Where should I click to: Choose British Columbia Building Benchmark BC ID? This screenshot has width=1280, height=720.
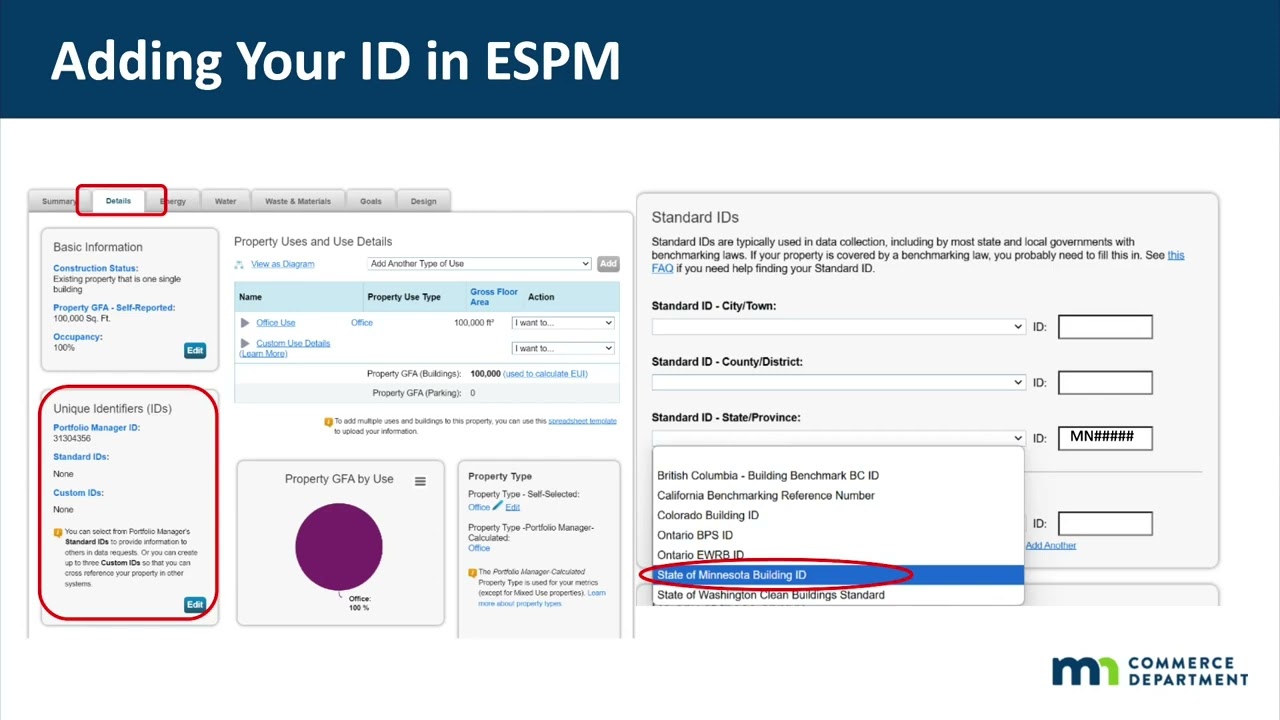(x=768, y=475)
